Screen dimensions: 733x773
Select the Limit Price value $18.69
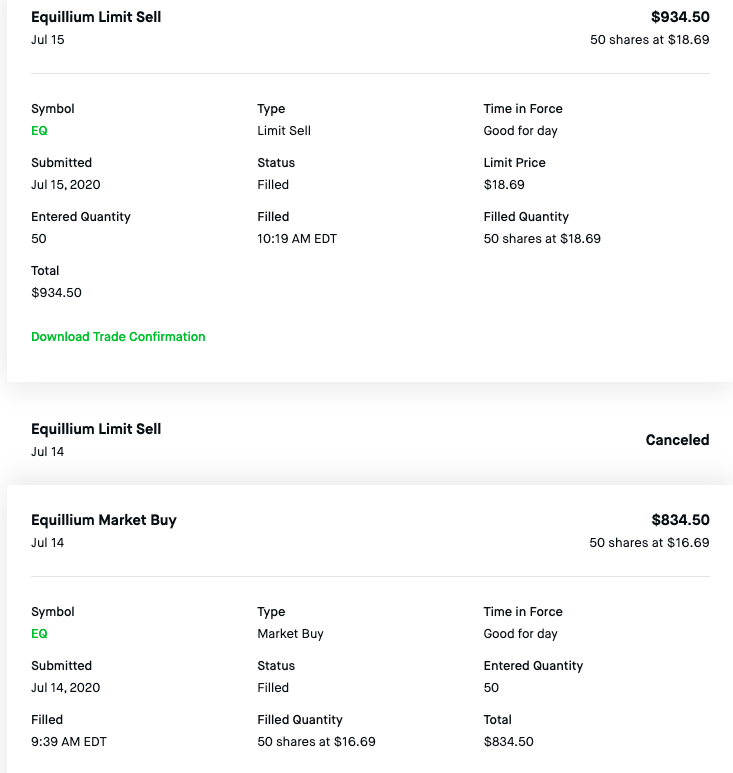tap(504, 185)
